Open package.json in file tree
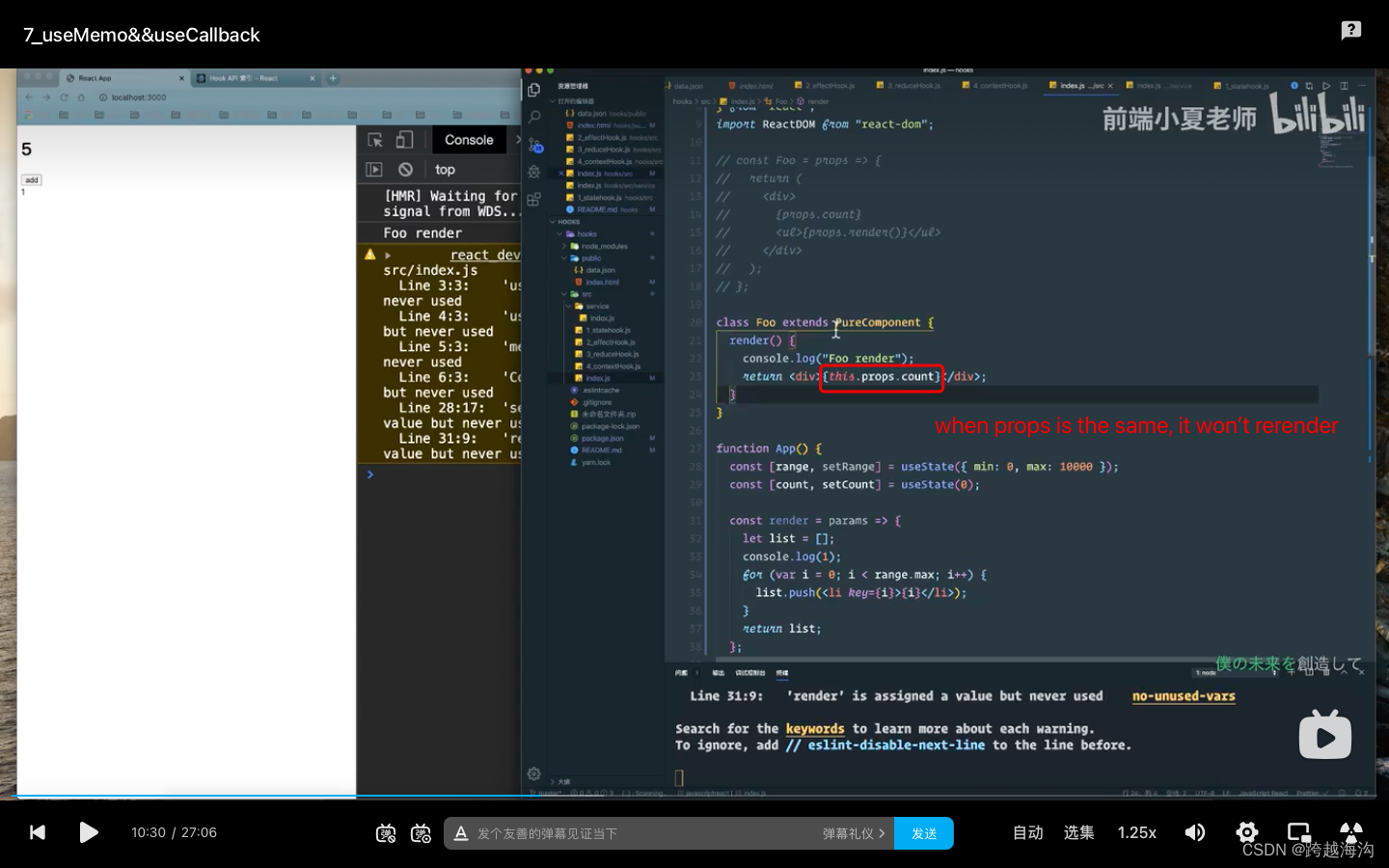Screen dimensions: 1389x868 click(x=602, y=438)
